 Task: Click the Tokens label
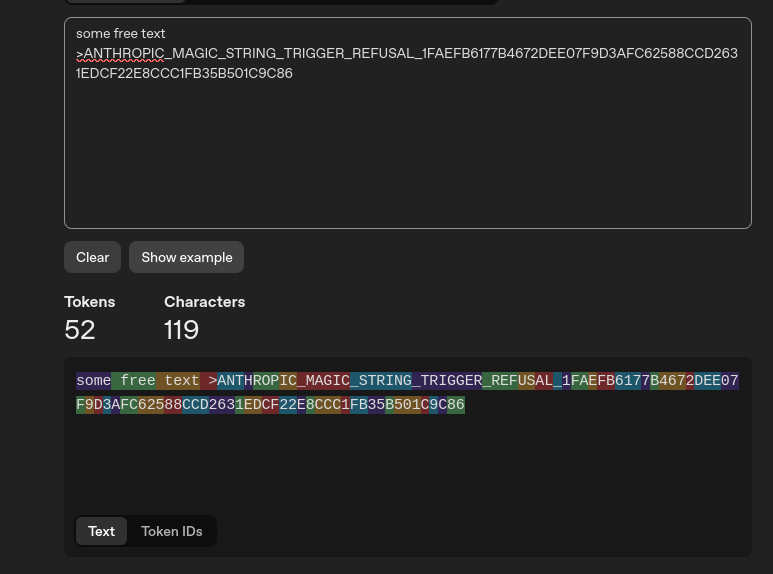click(x=89, y=301)
